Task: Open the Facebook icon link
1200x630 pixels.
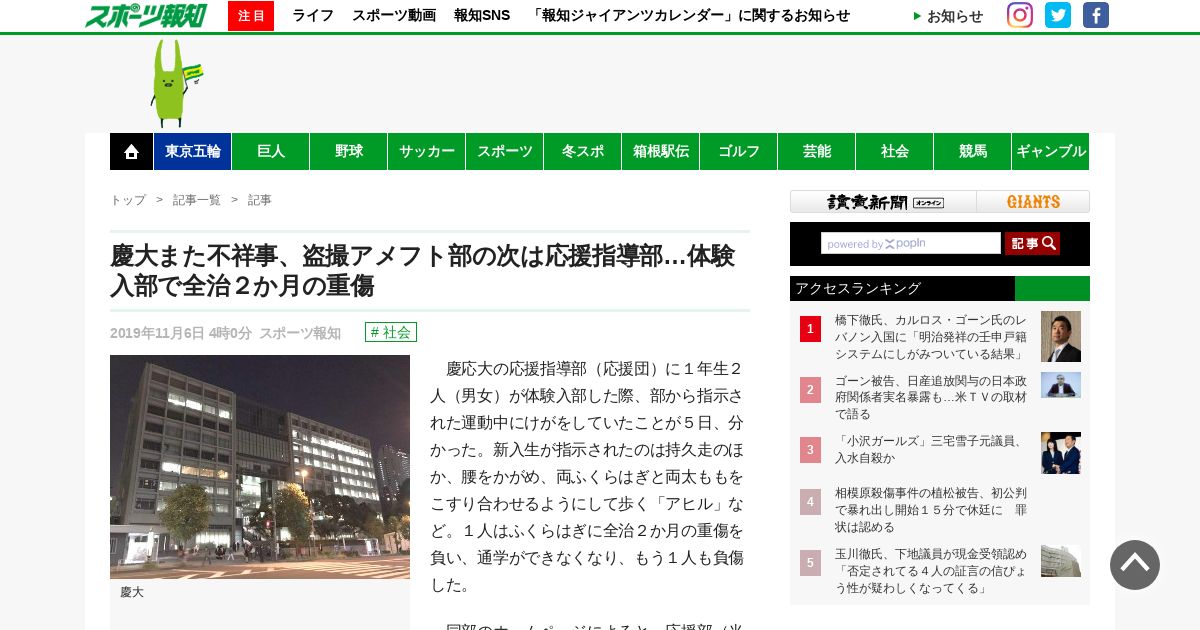Action: (1096, 15)
